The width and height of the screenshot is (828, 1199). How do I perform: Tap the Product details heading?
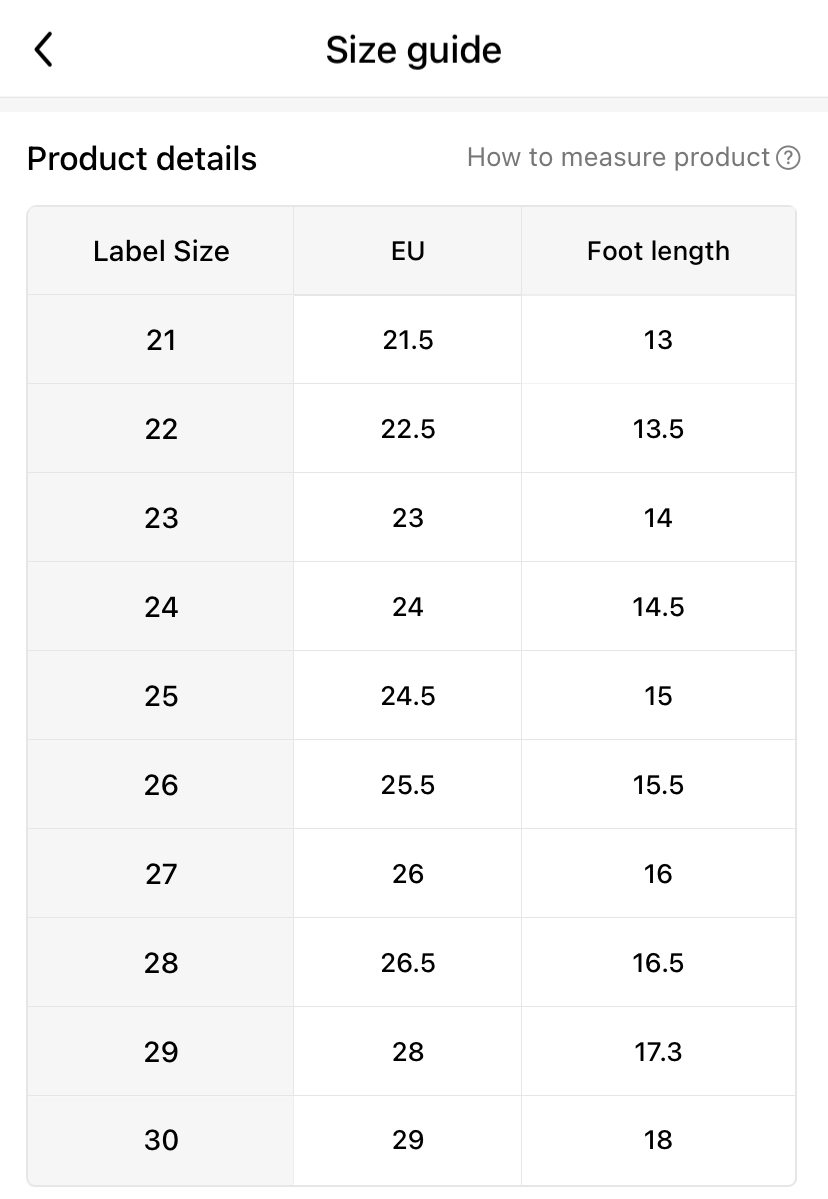(142, 159)
